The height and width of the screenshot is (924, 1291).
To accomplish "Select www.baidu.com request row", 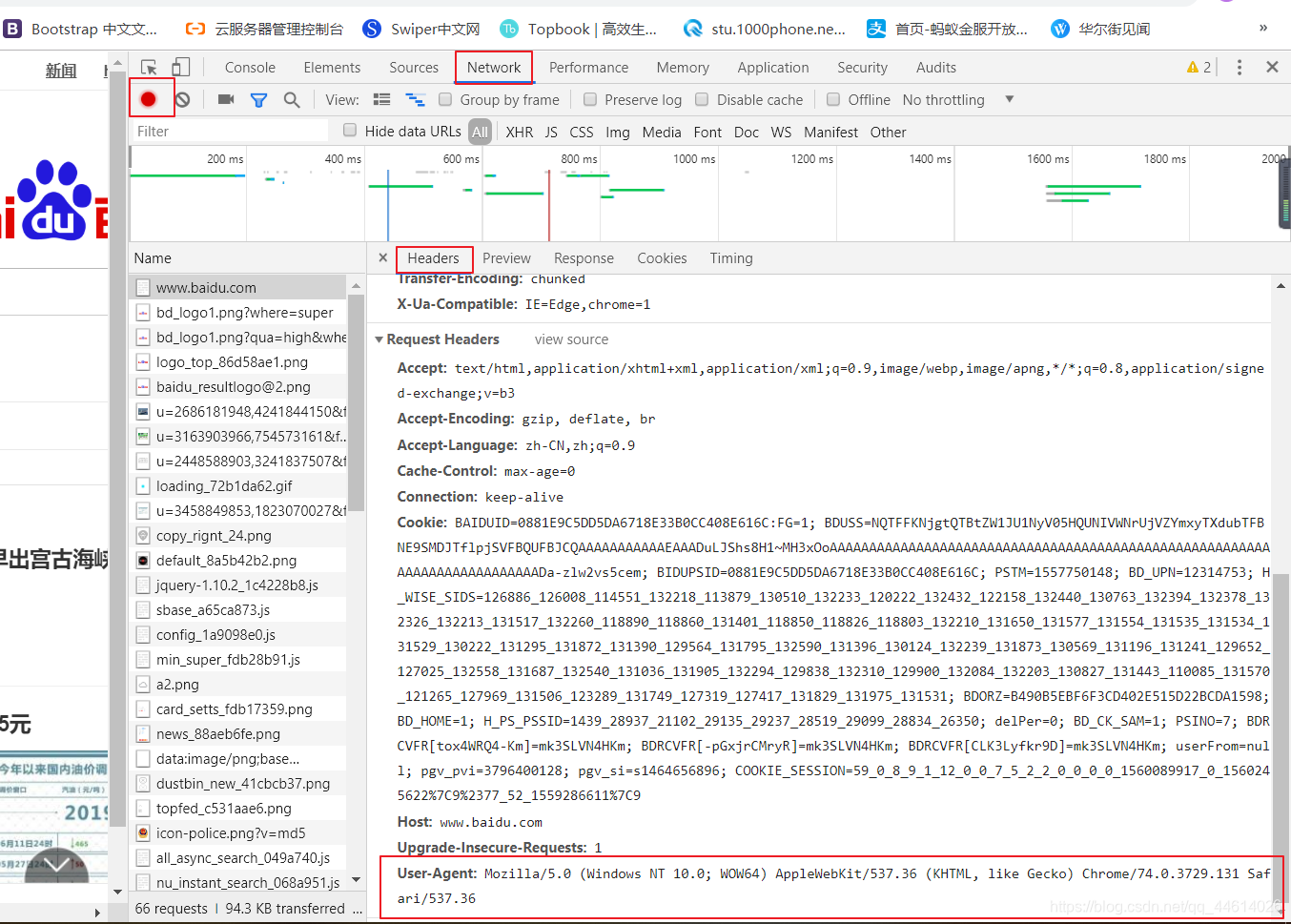I will [x=237, y=287].
